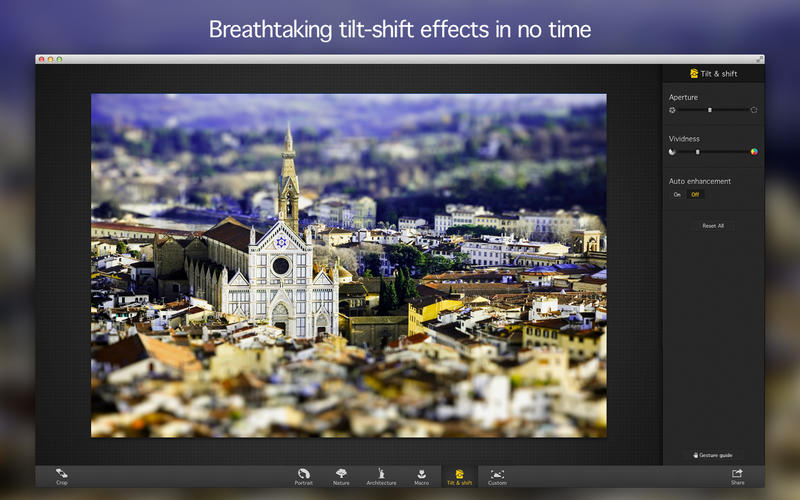Click the Vividness label

pos(684,139)
